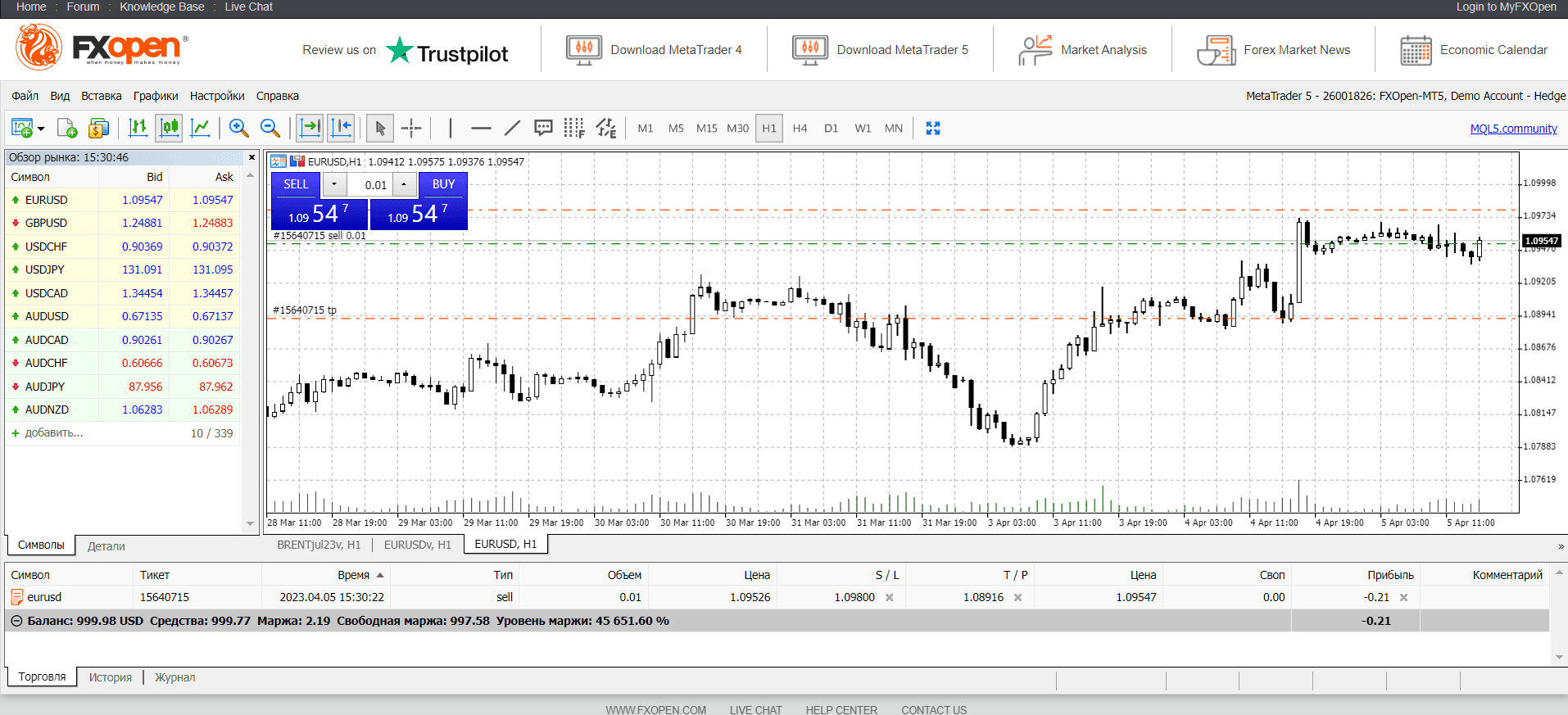Draw a trendline with the toolbar tool

512,128
